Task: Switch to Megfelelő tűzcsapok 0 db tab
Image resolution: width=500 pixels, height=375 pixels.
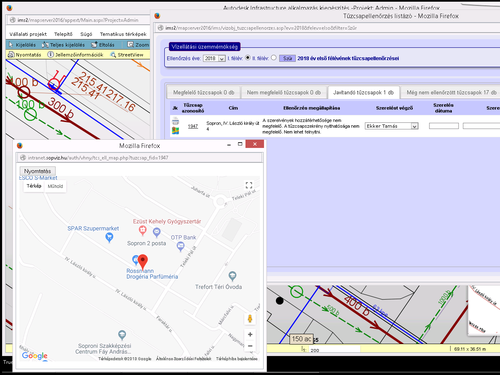Action: coord(203,92)
